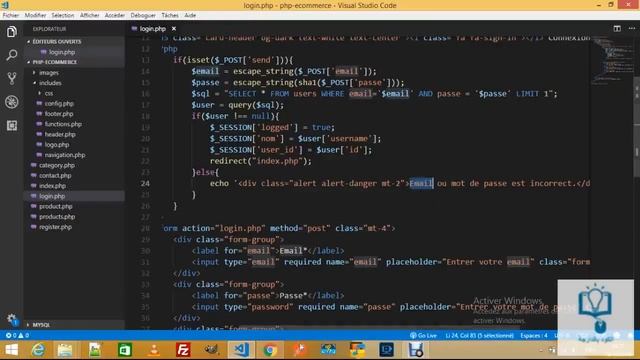Collapse the includes folder
The height and width of the screenshot is (360, 640).
click(x=50, y=83)
